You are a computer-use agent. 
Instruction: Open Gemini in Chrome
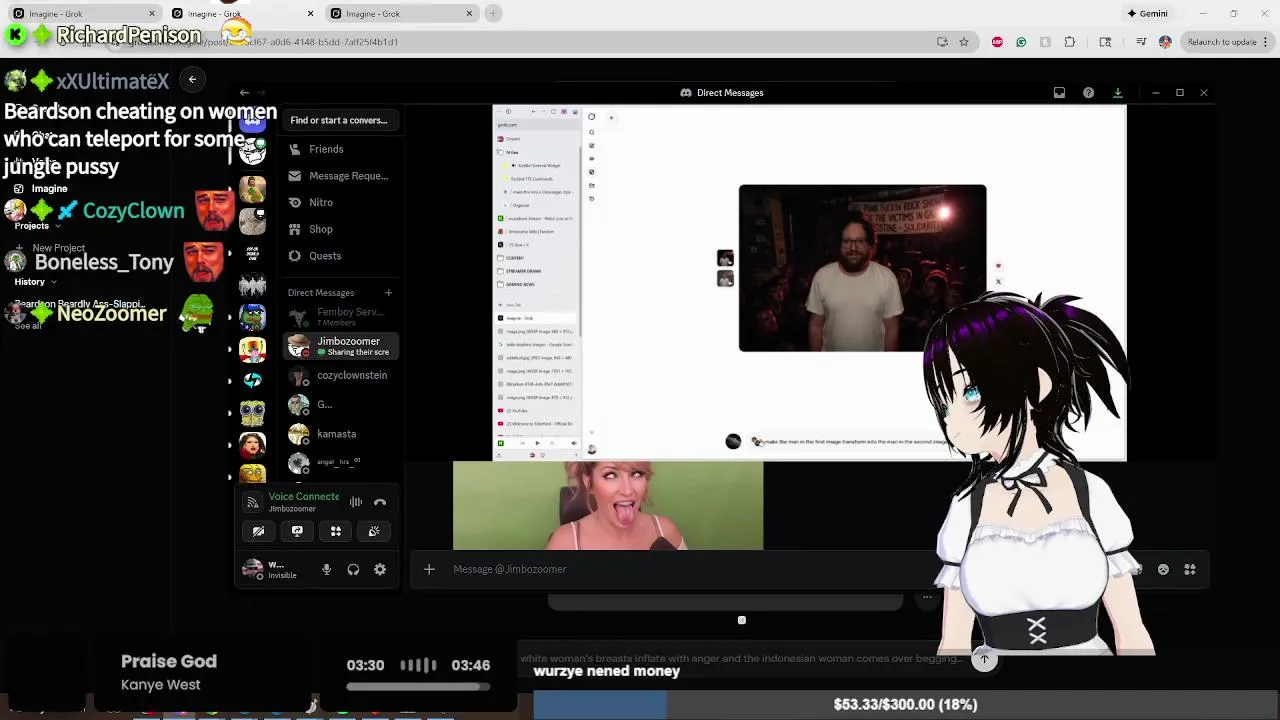point(1147,14)
